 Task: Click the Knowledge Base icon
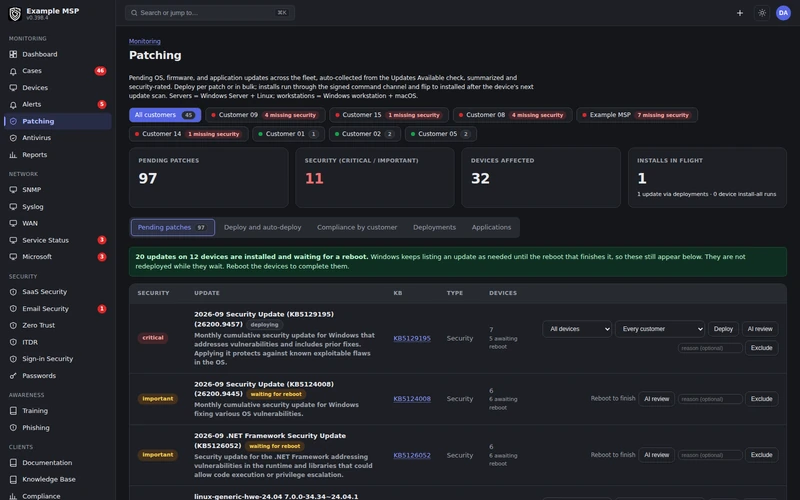[x=13, y=480]
